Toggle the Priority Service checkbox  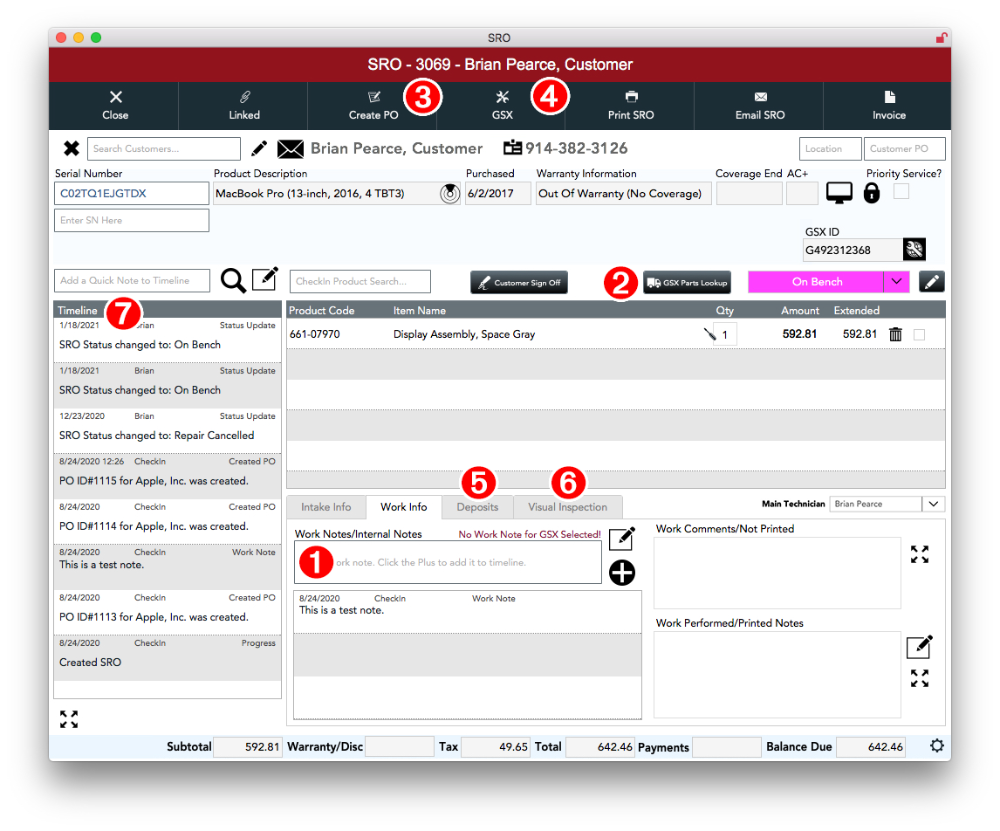901,192
